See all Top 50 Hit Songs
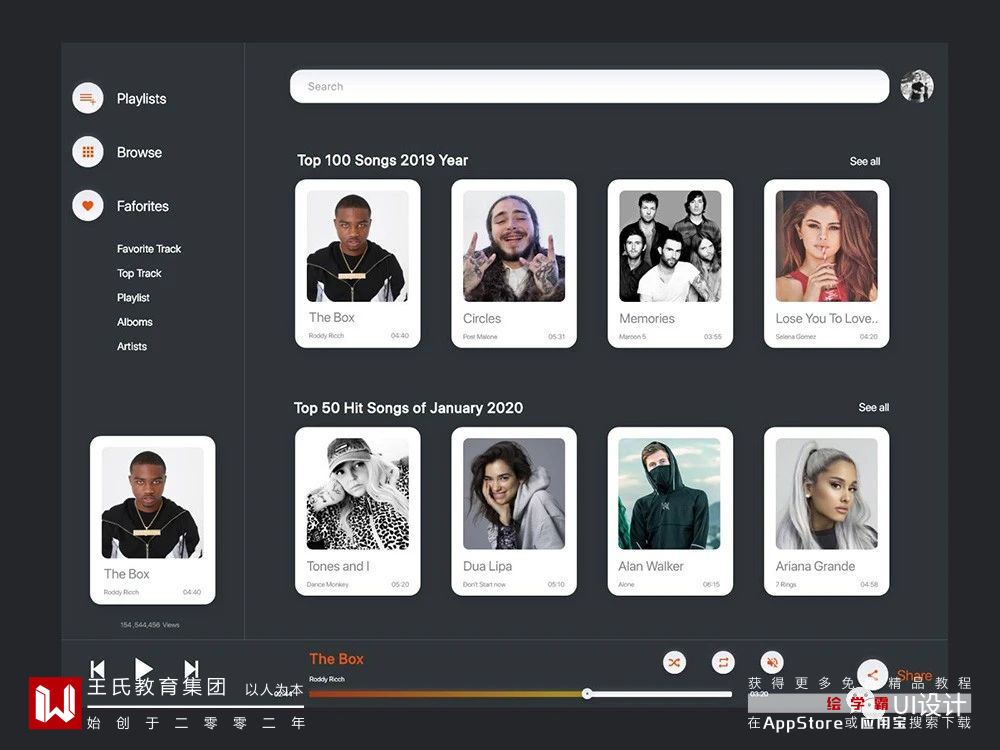 pyautogui.click(x=874, y=407)
